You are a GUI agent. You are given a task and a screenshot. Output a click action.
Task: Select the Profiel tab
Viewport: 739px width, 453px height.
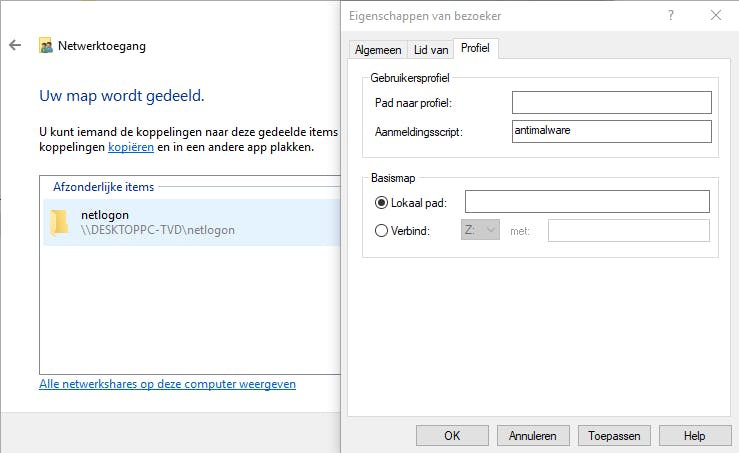[x=477, y=48]
